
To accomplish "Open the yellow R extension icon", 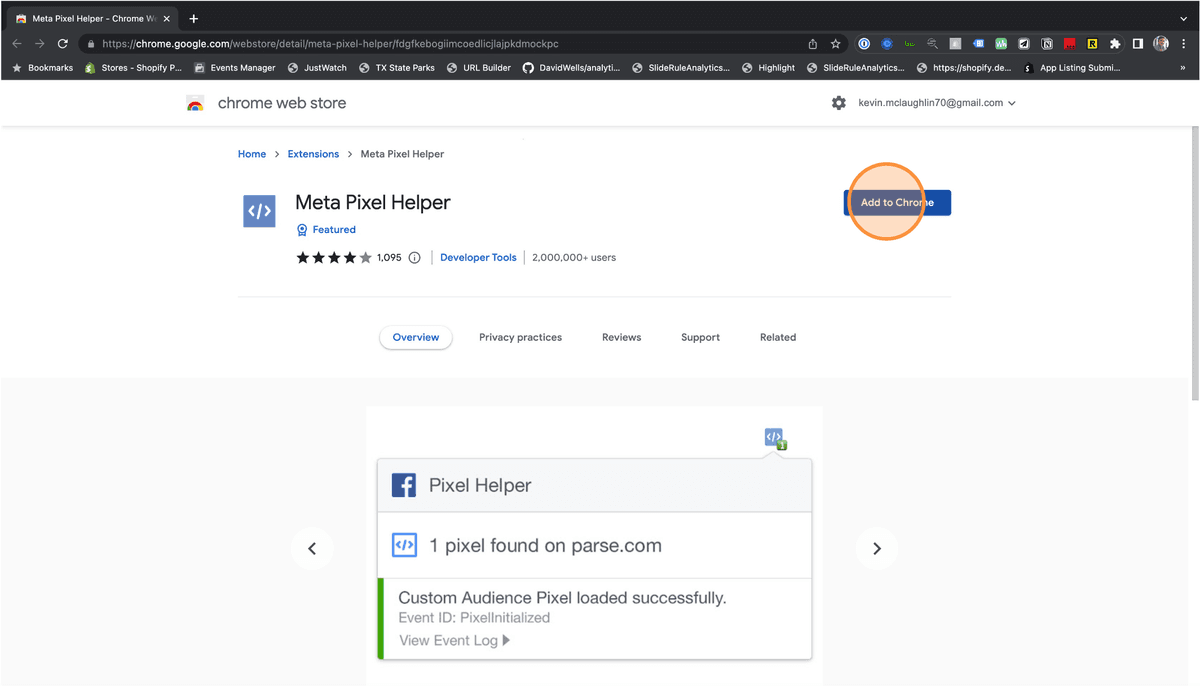I will (1092, 44).
